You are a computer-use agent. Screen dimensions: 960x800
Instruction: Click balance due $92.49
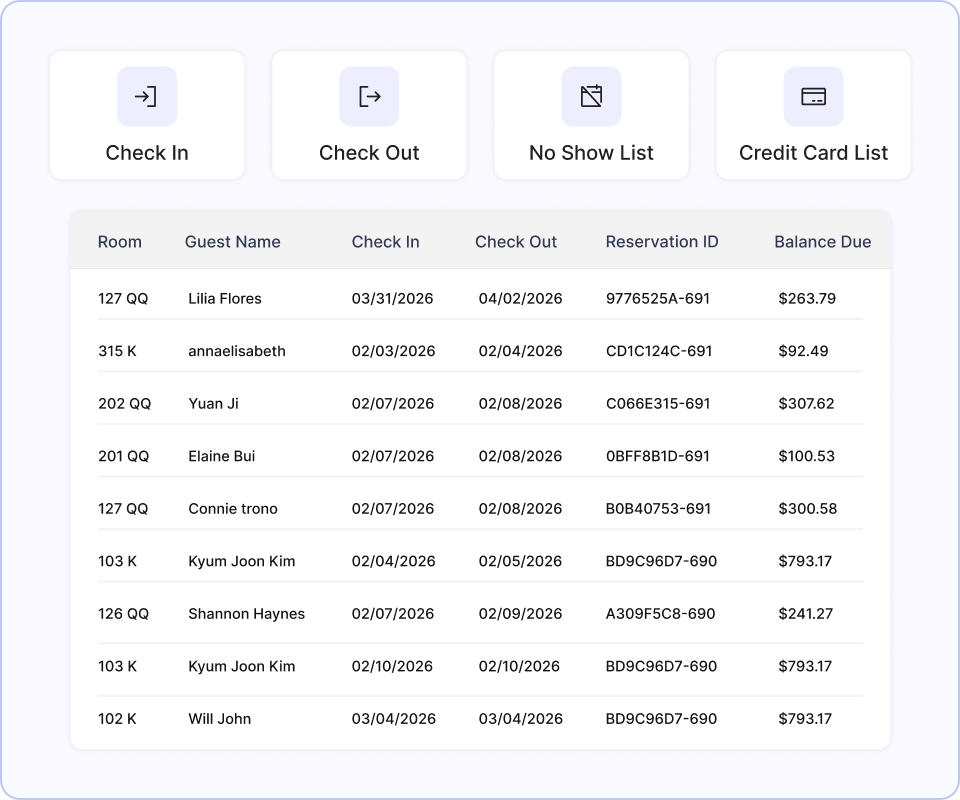803,351
